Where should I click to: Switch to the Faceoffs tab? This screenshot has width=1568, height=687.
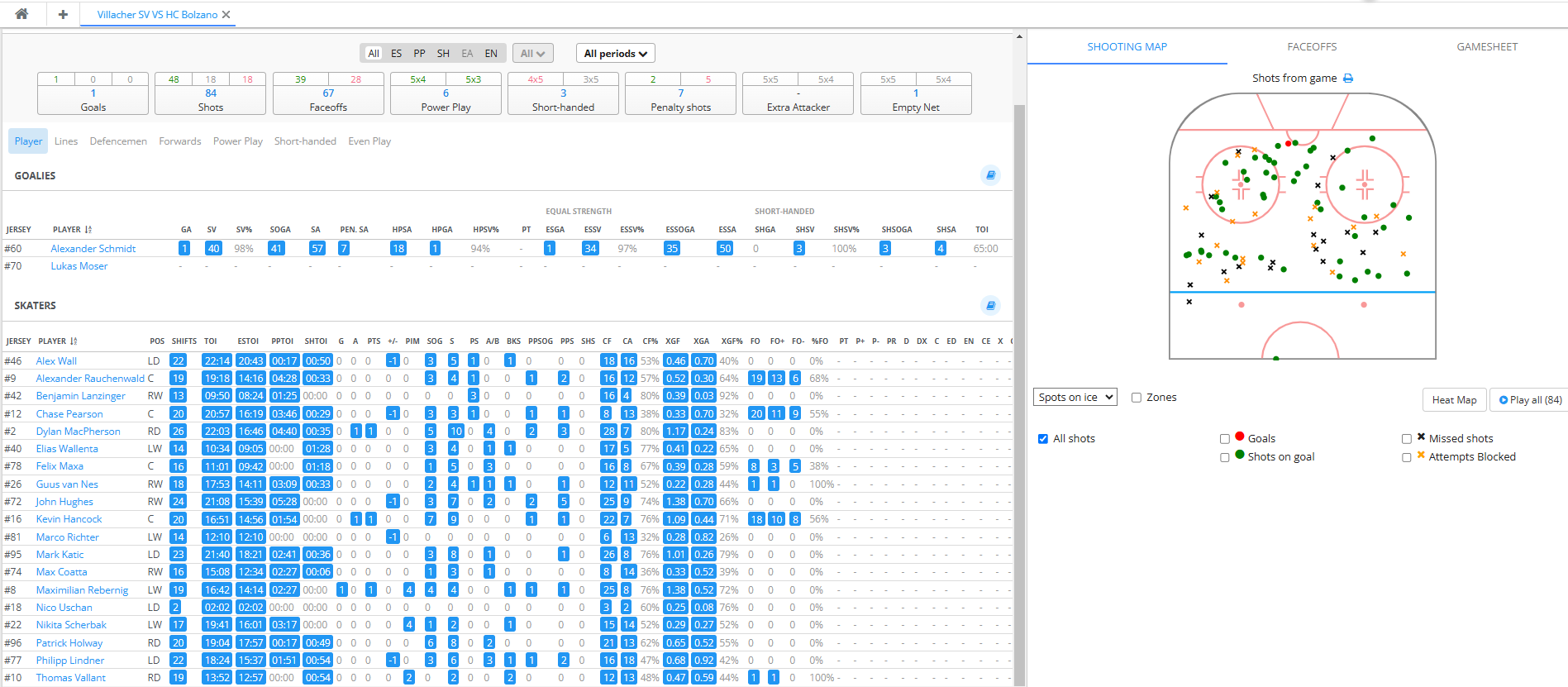[1311, 47]
